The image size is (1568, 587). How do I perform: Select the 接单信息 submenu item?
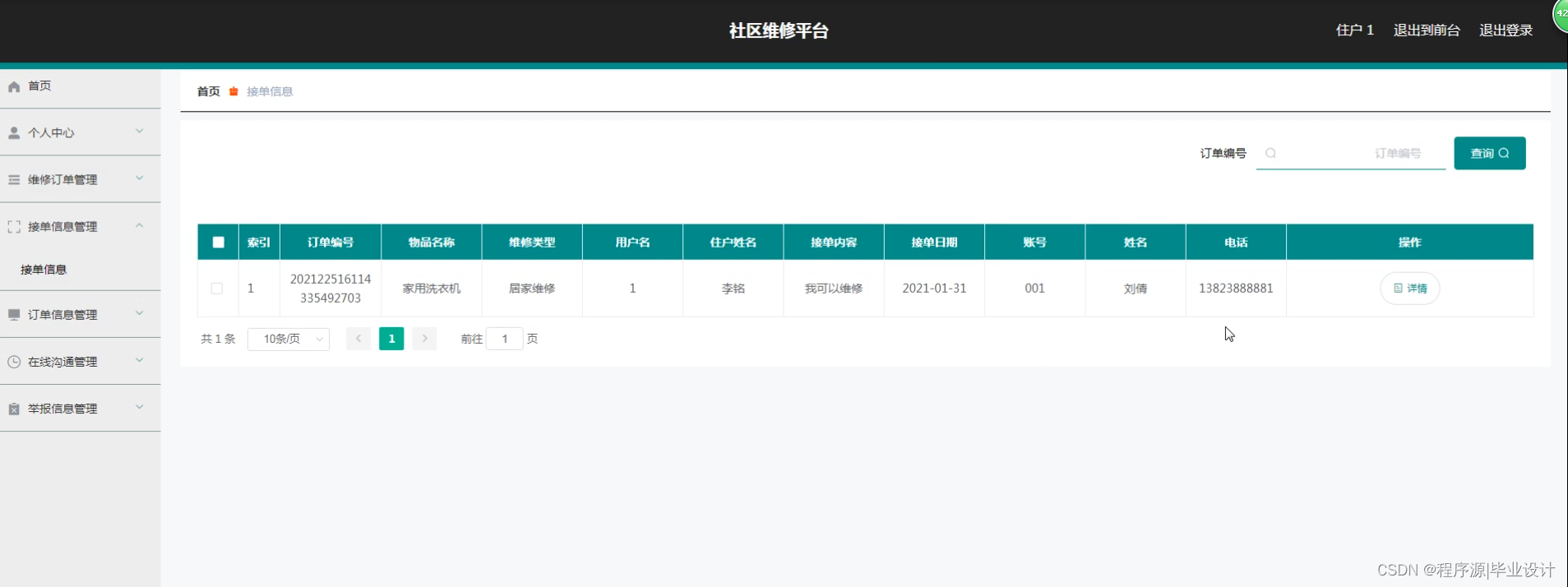(80, 269)
